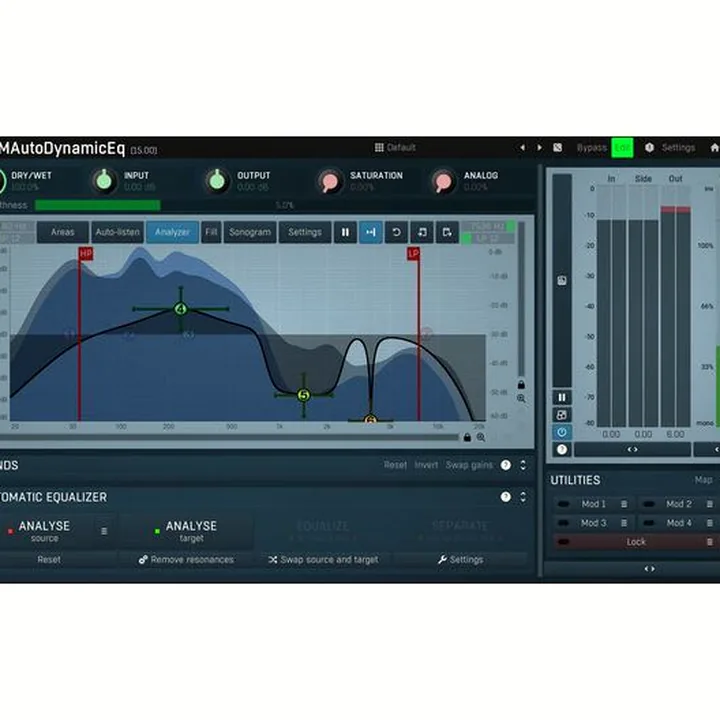Toggle the blue power icon in meters panel

tap(562, 432)
